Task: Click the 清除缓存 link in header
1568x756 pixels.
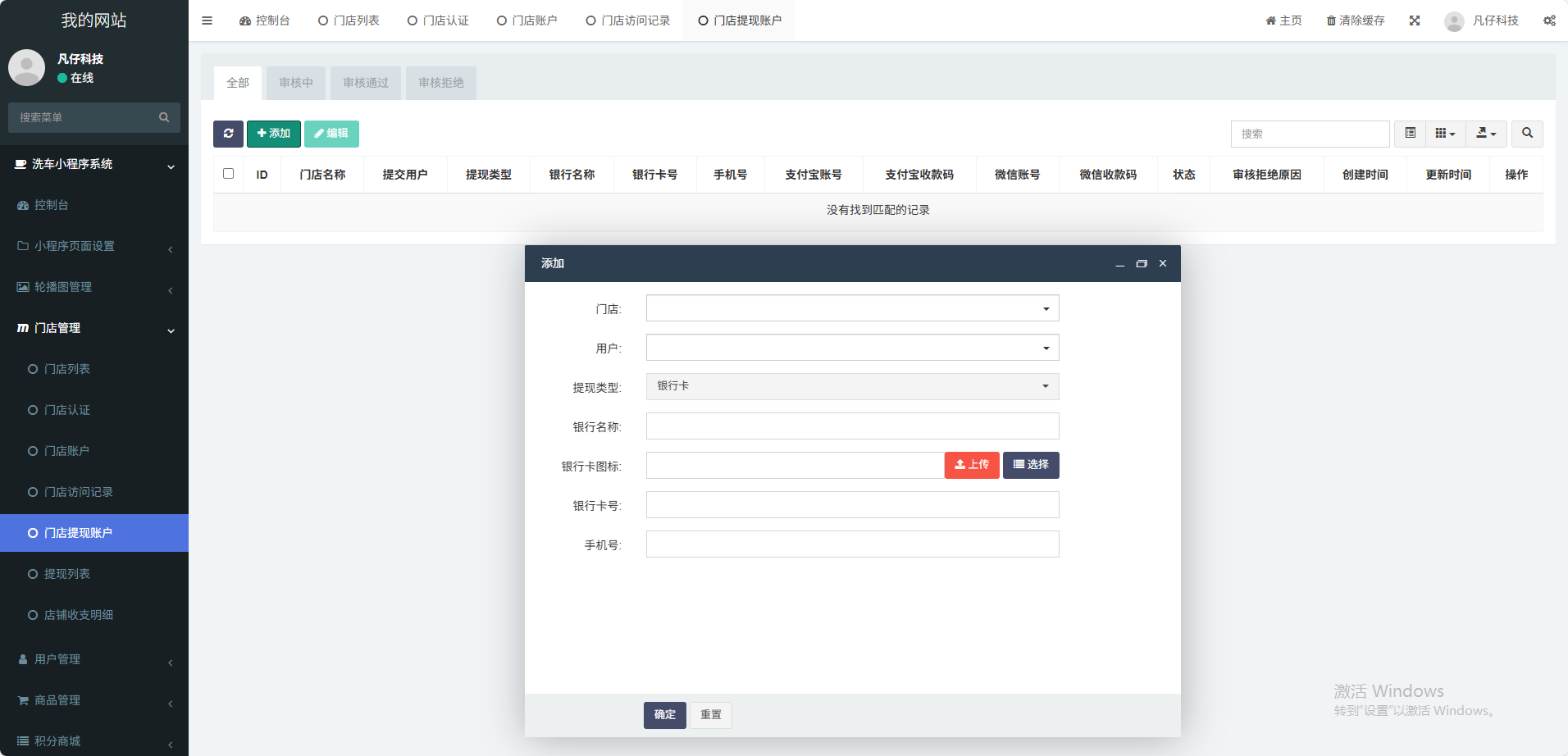Action: point(1356,20)
